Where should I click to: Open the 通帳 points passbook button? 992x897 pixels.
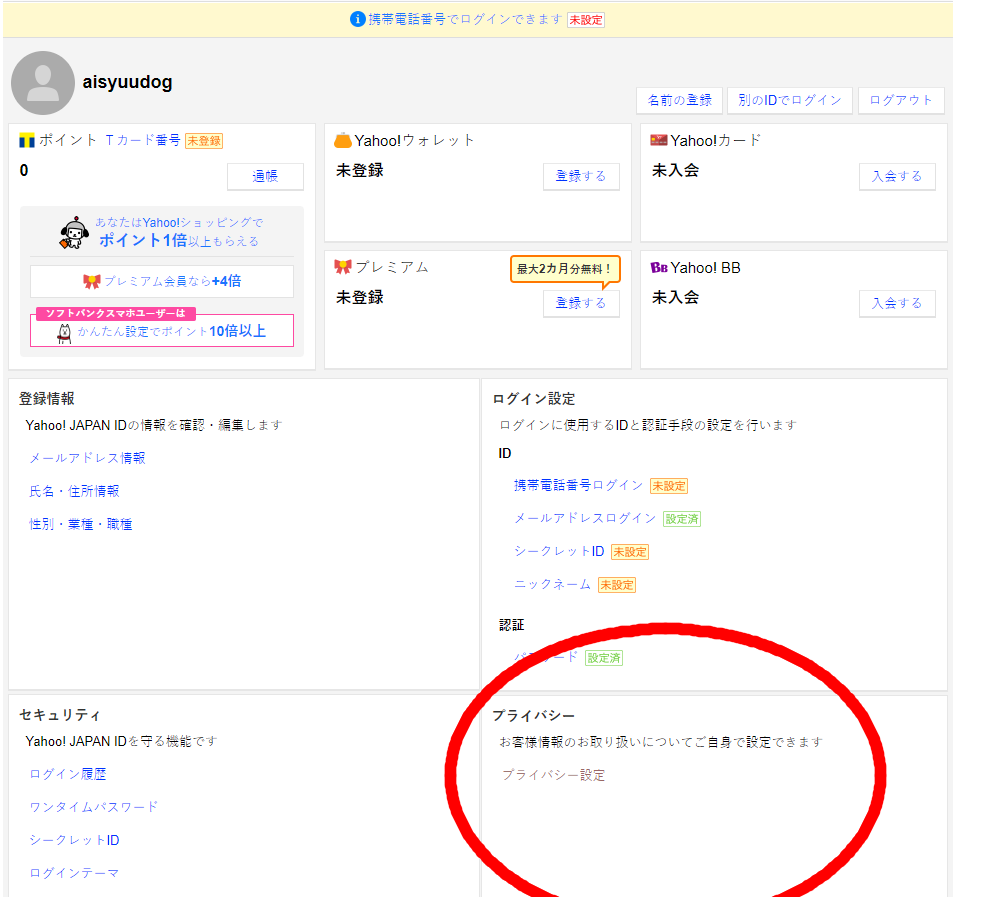tap(265, 176)
